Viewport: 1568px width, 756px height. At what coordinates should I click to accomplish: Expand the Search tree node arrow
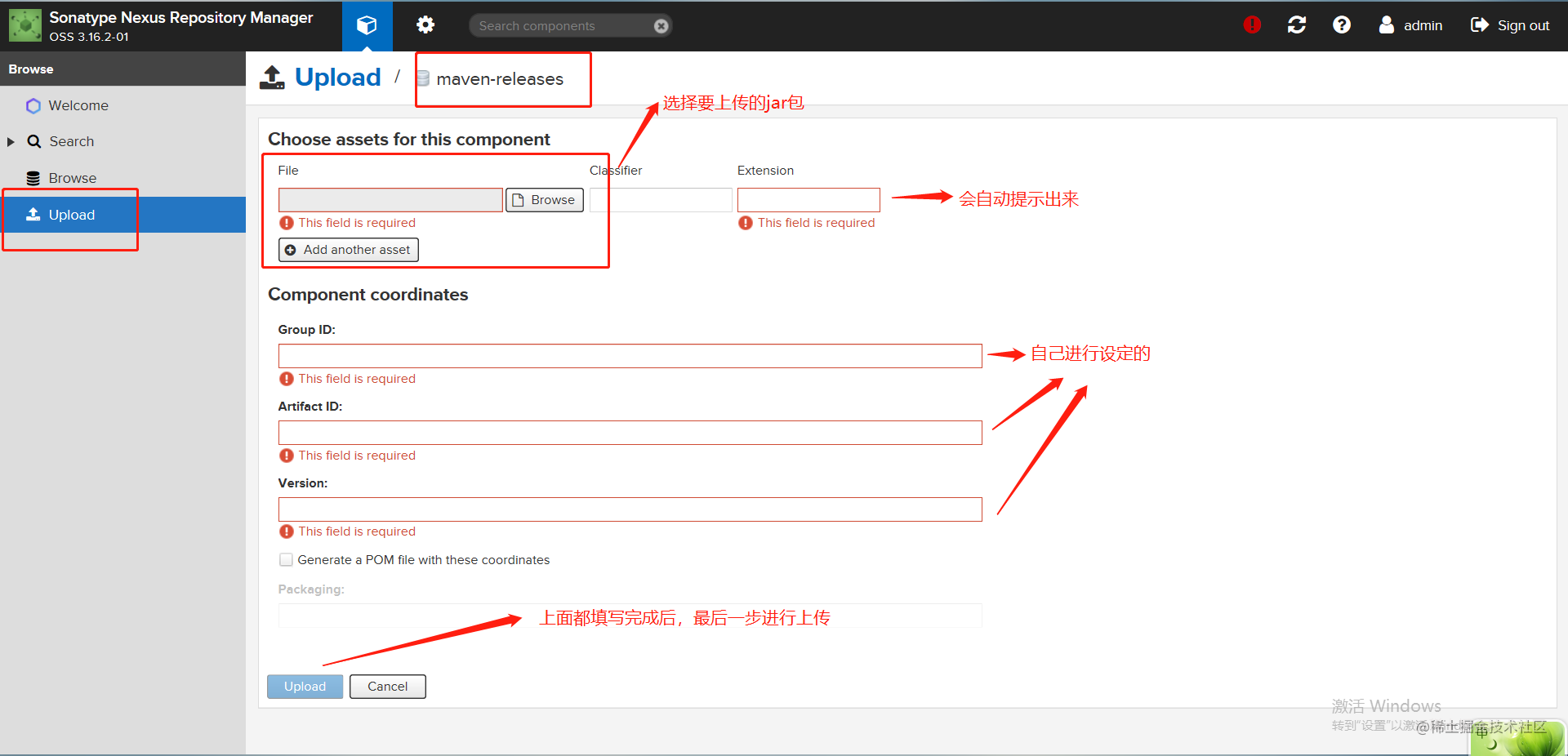point(11,142)
